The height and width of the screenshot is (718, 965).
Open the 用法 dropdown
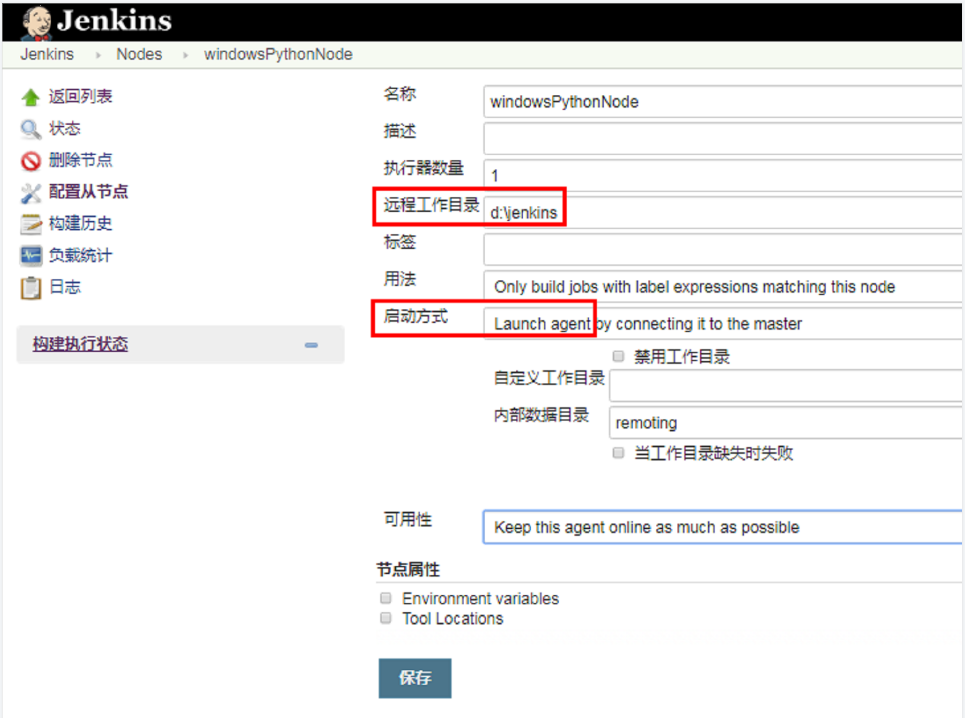(724, 287)
